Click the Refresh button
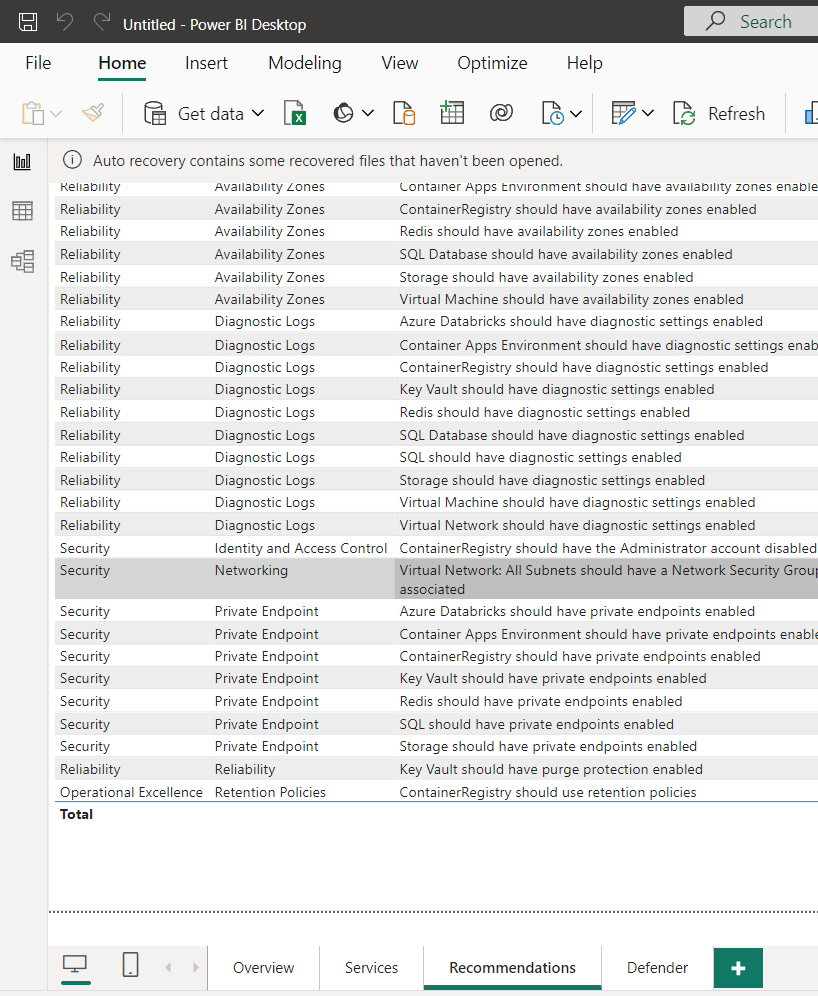This screenshot has width=818, height=996. tap(719, 114)
